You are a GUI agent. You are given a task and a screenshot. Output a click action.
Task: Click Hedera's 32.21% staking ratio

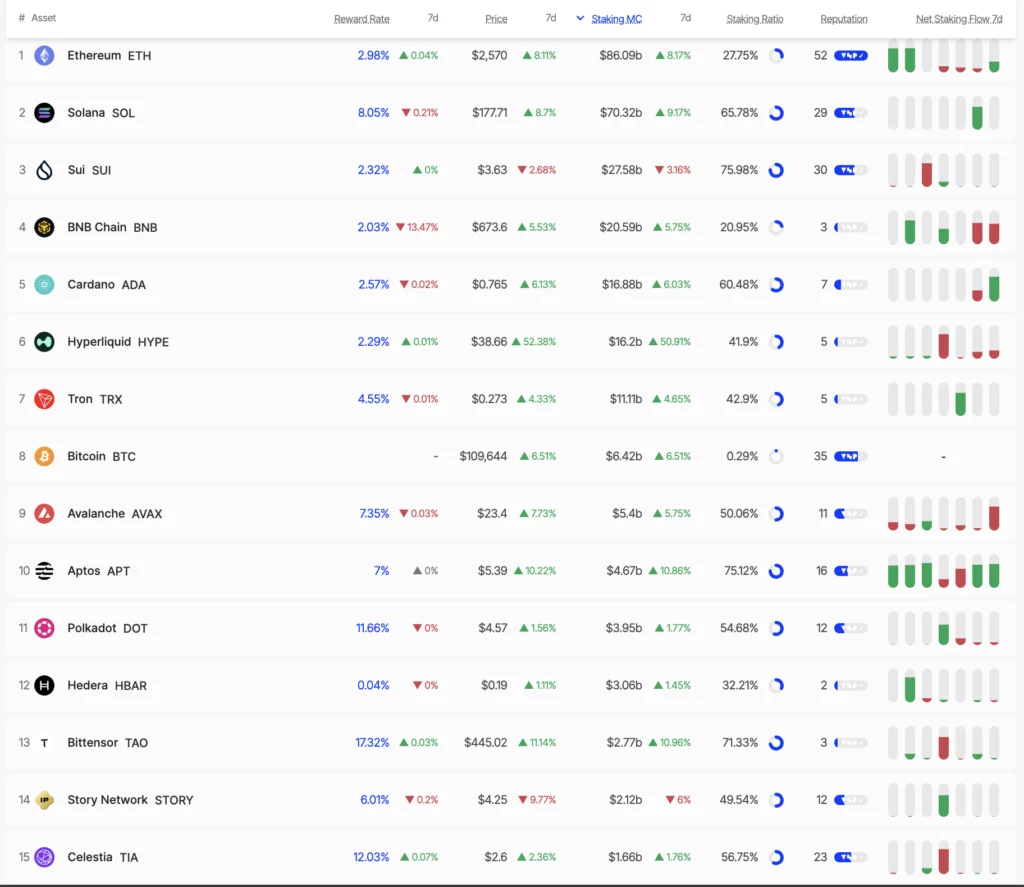(740, 685)
